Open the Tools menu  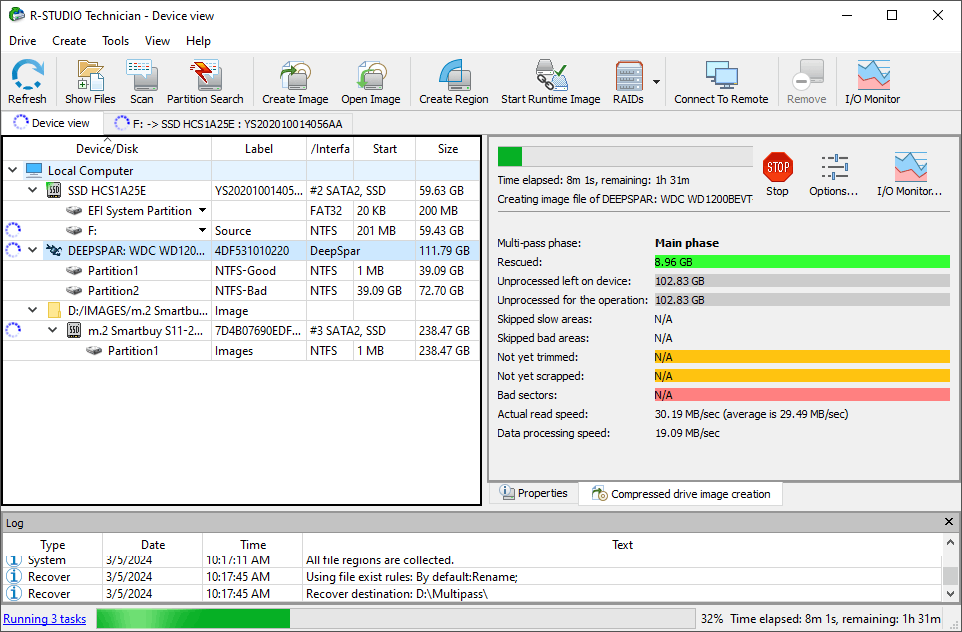click(x=115, y=40)
